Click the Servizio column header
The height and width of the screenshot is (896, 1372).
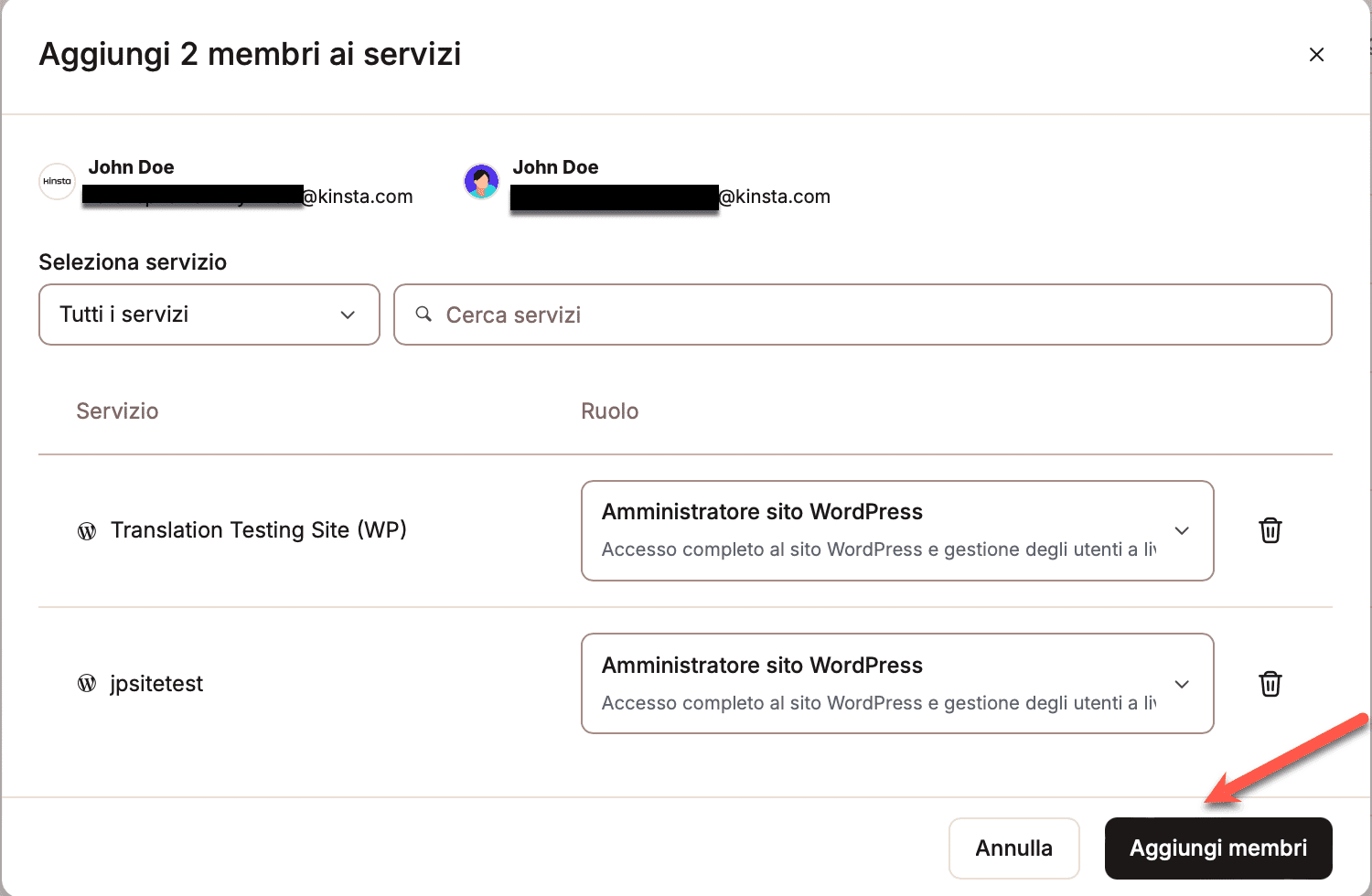click(117, 411)
